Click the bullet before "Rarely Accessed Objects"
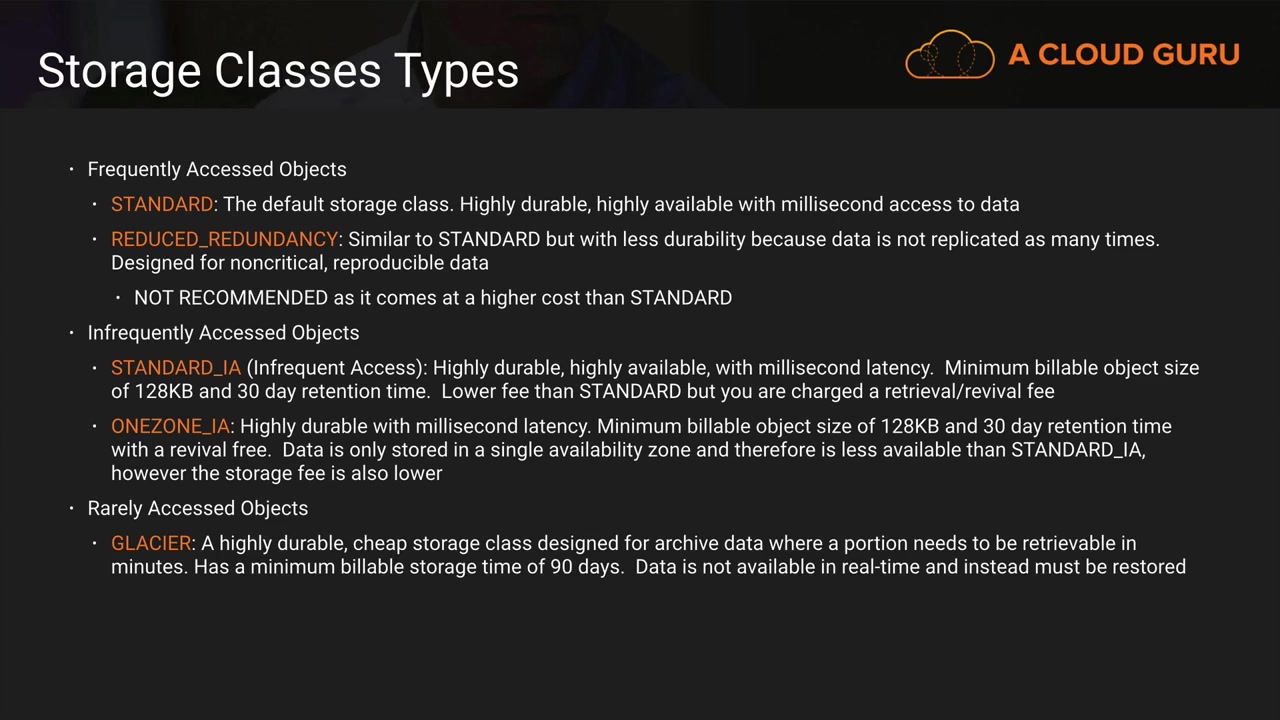 [72, 509]
